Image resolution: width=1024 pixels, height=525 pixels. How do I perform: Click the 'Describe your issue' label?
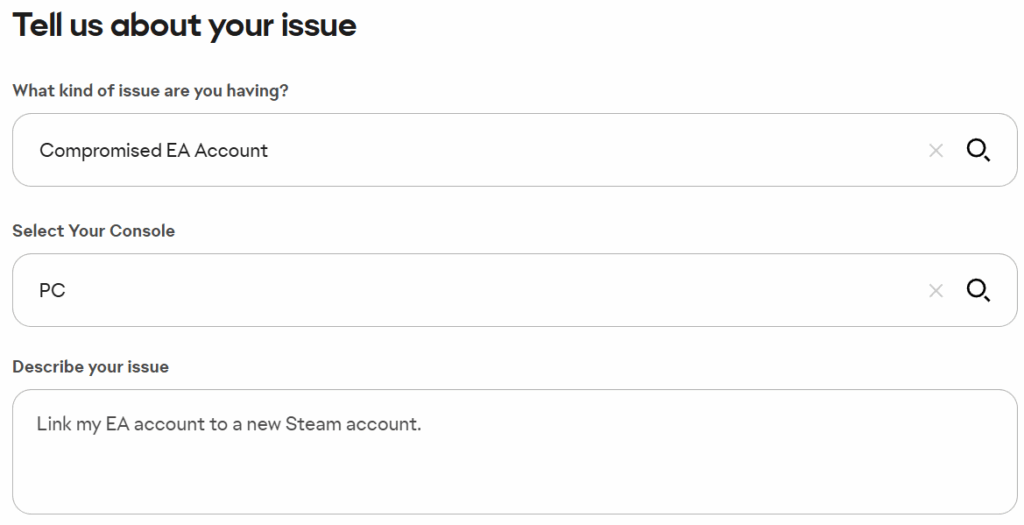91,367
